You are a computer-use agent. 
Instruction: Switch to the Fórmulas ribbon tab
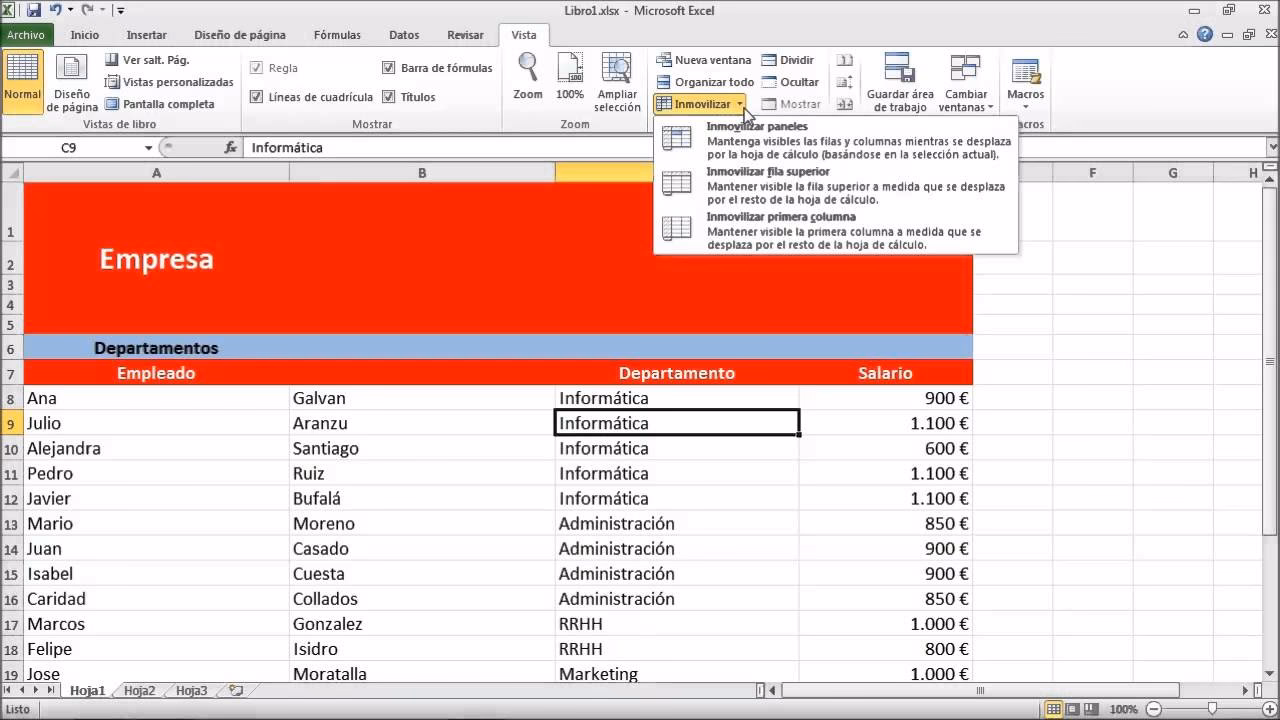pos(337,34)
